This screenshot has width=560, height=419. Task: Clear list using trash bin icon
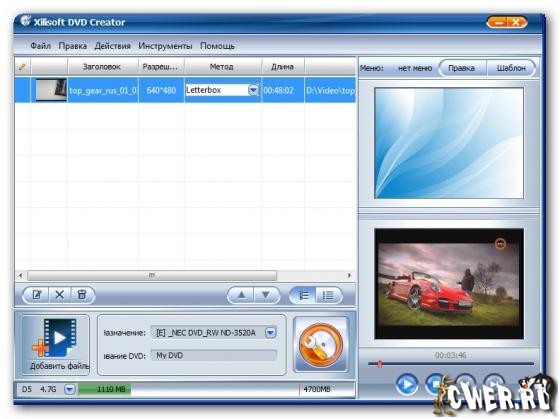(82, 295)
